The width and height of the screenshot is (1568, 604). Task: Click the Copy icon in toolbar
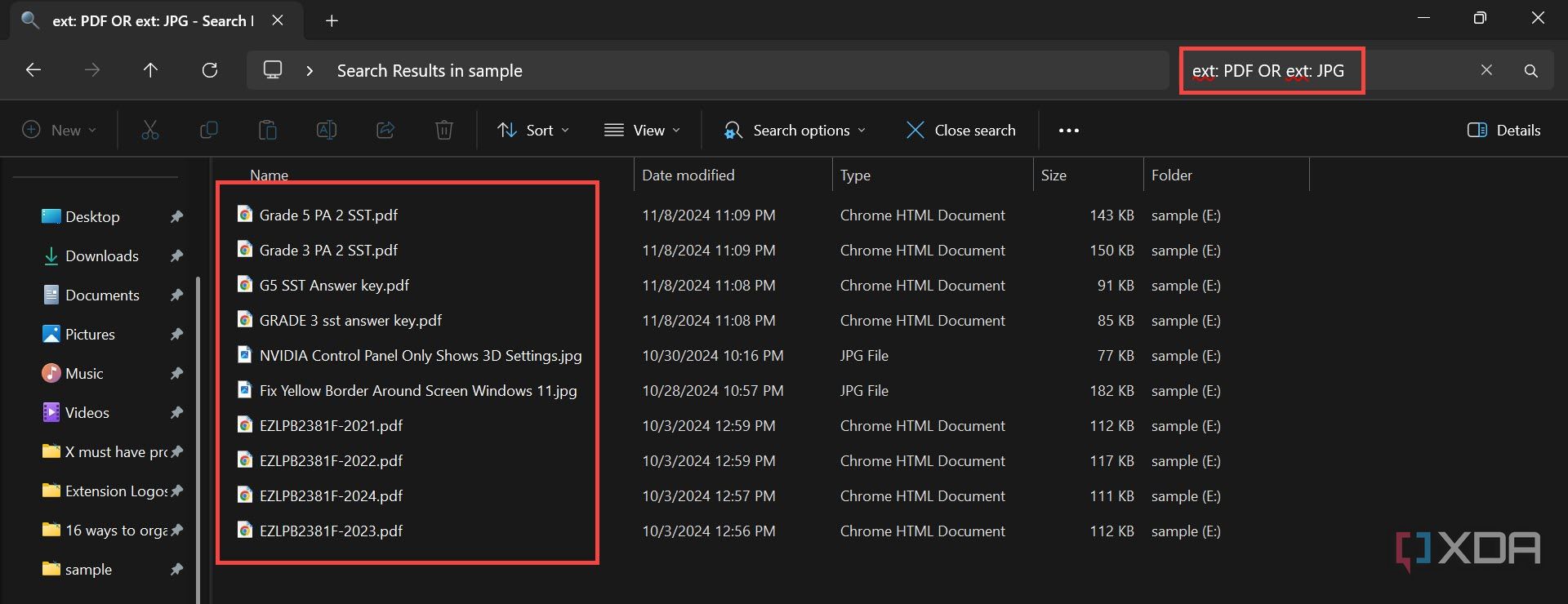tap(209, 130)
